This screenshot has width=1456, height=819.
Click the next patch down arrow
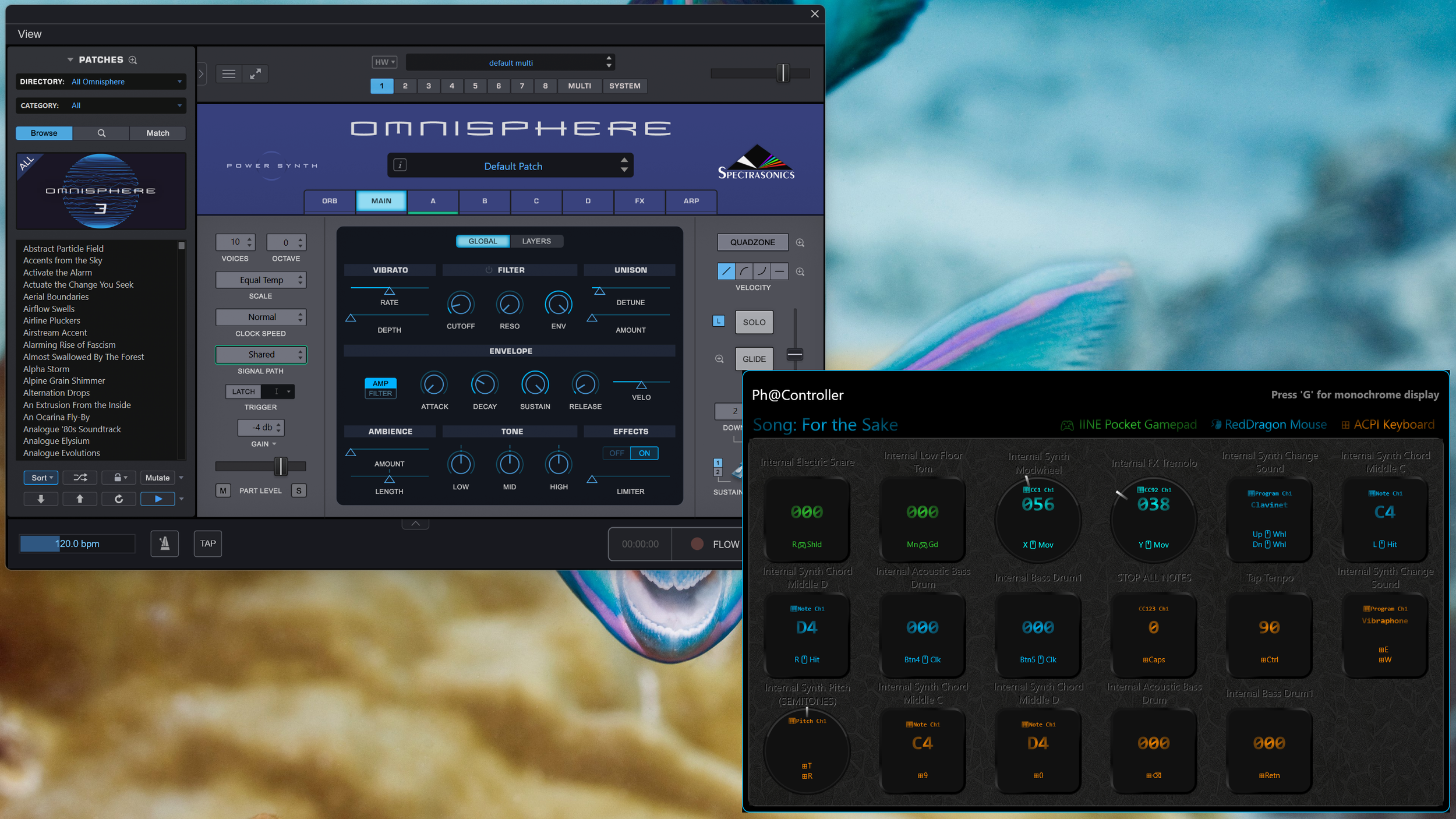[41, 499]
